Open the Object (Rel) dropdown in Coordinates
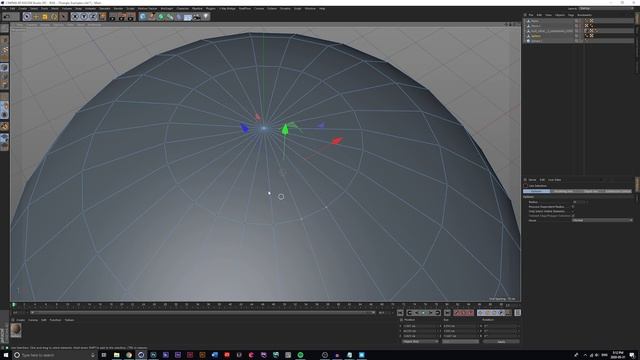Viewport: 640px width, 360px height. 420,341
